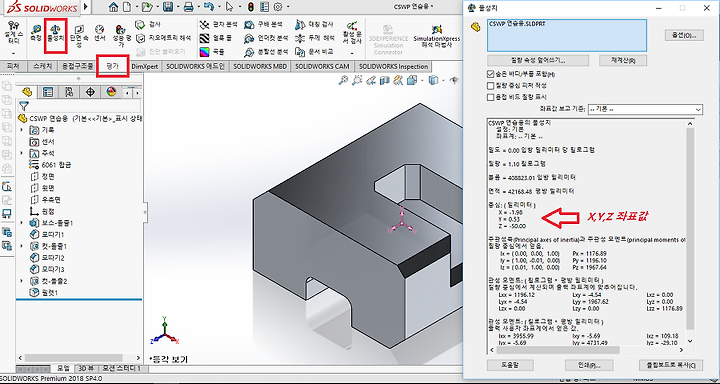Switch to the SOLIDWORKS Inspection tab
This screenshot has height=384, width=720.
tap(394, 67)
